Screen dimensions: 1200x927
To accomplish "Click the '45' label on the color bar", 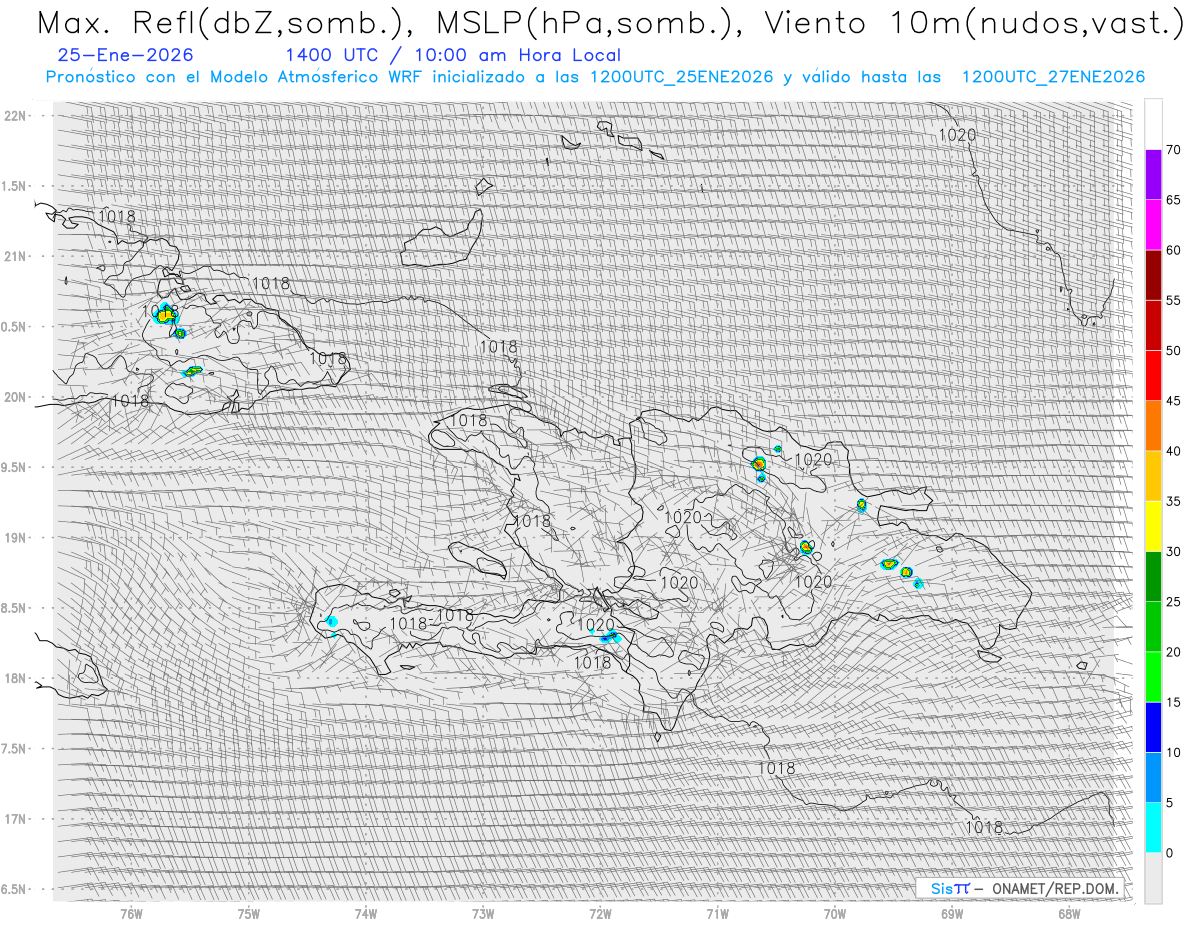I will [1173, 401].
